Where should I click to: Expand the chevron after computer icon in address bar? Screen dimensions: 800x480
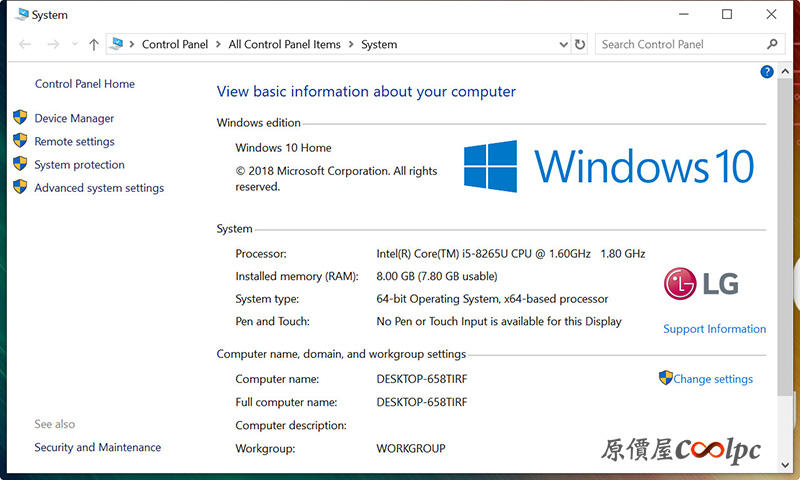pos(132,44)
